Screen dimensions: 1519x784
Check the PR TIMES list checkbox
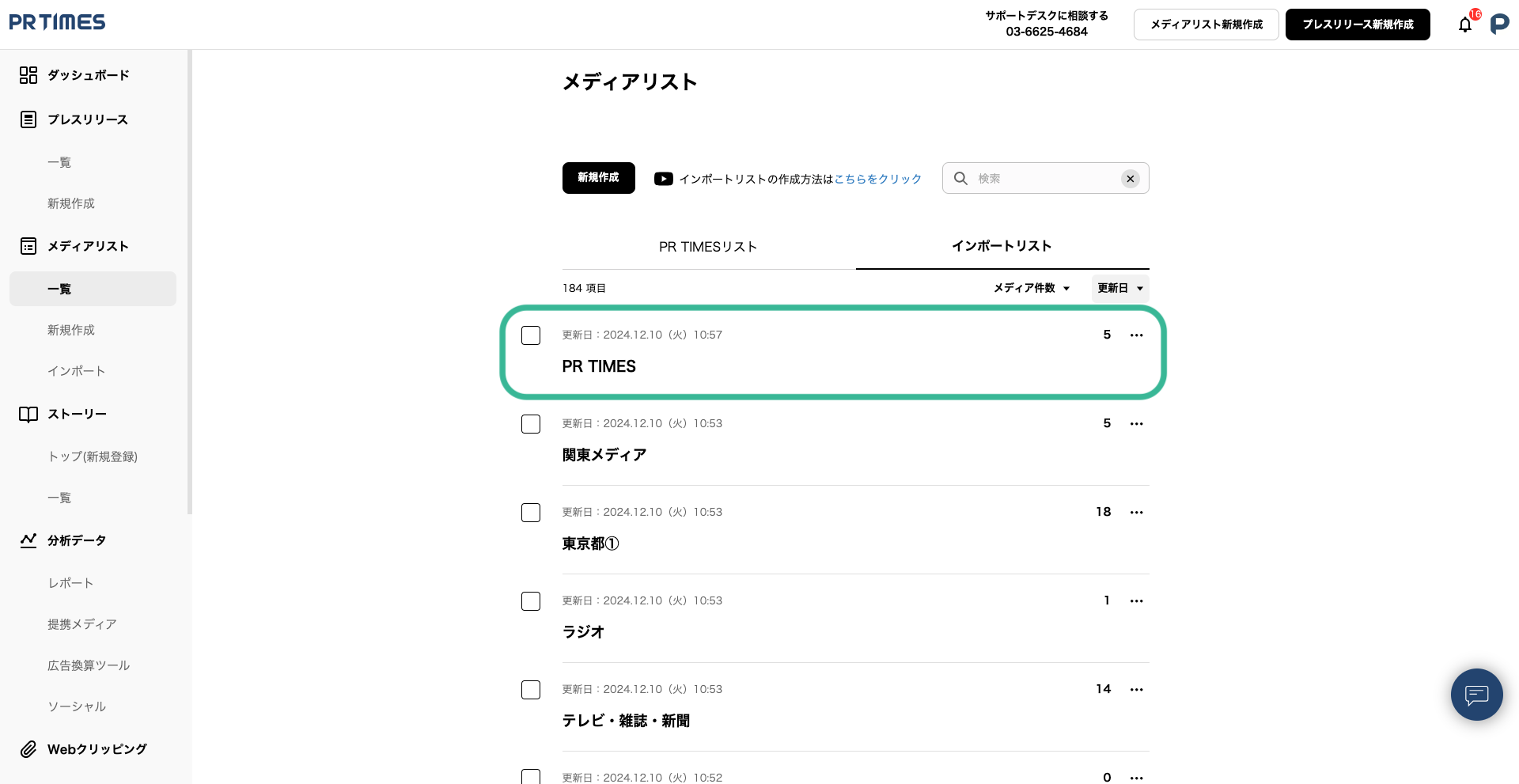click(531, 335)
